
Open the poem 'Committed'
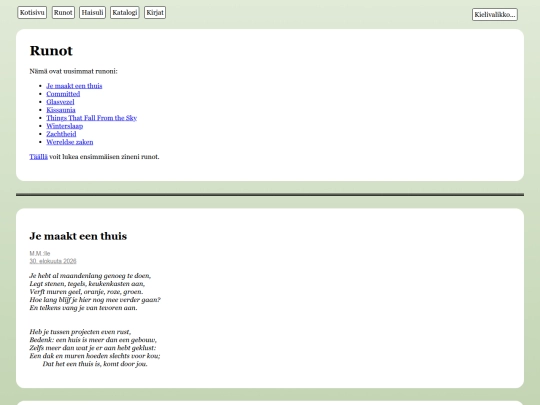(63, 94)
